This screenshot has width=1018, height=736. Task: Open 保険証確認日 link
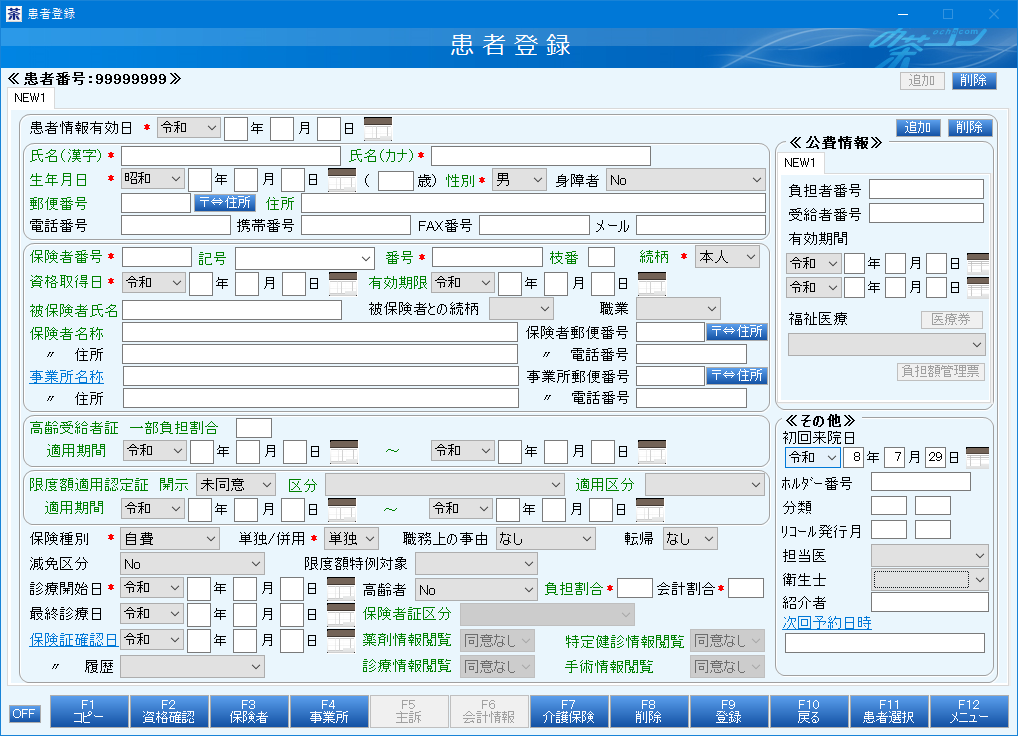(x=74, y=640)
